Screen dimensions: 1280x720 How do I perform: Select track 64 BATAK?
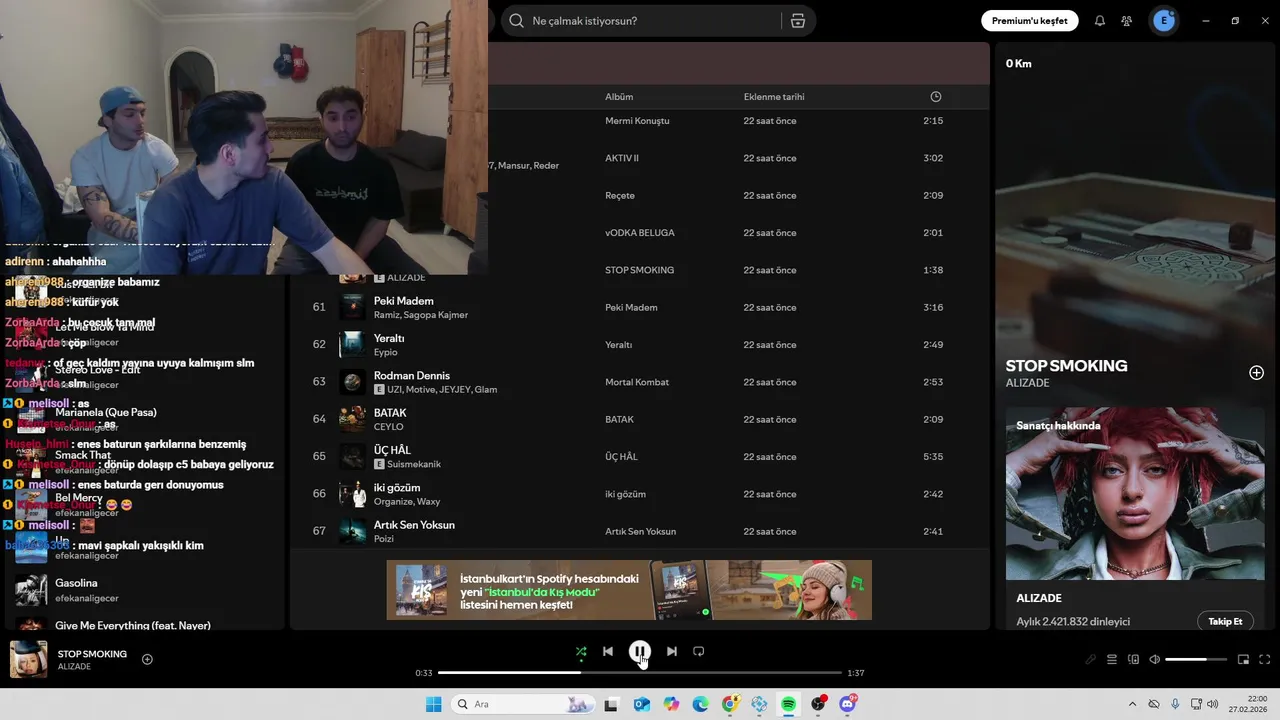click(x=640, y=419)
